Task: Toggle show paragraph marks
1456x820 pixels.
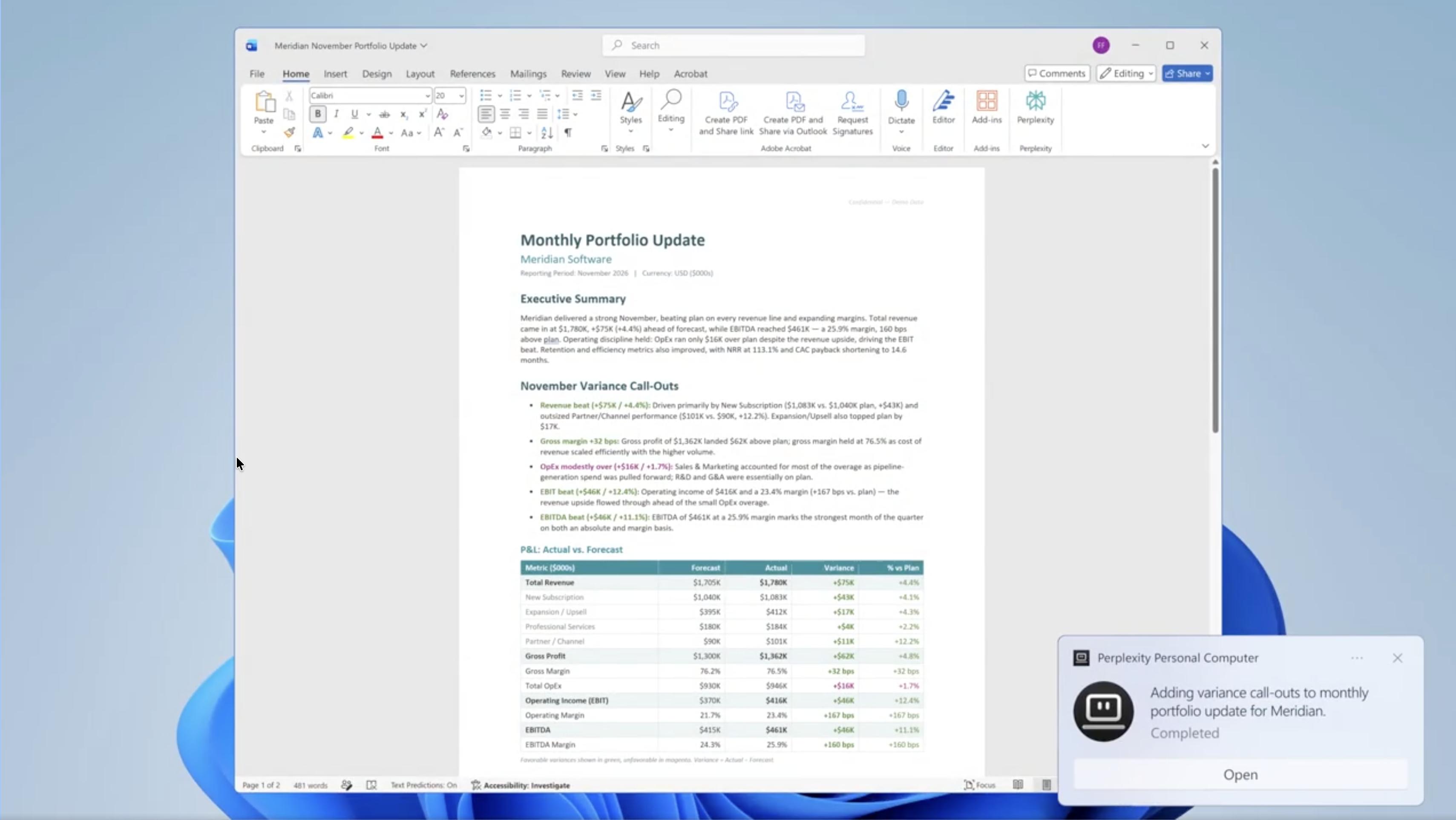Action: [568, 133]
